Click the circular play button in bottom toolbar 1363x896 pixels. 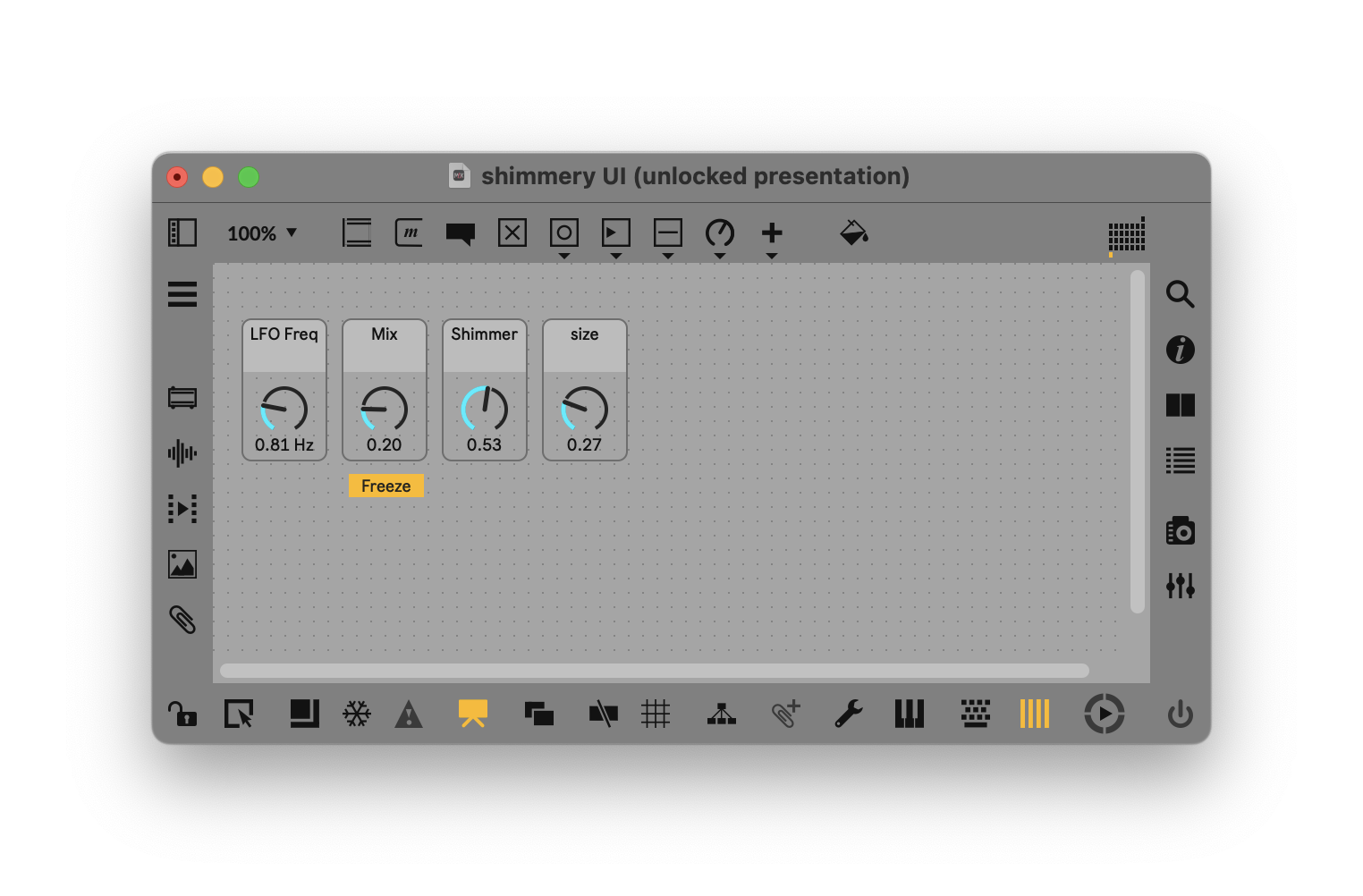point(1105,714)
